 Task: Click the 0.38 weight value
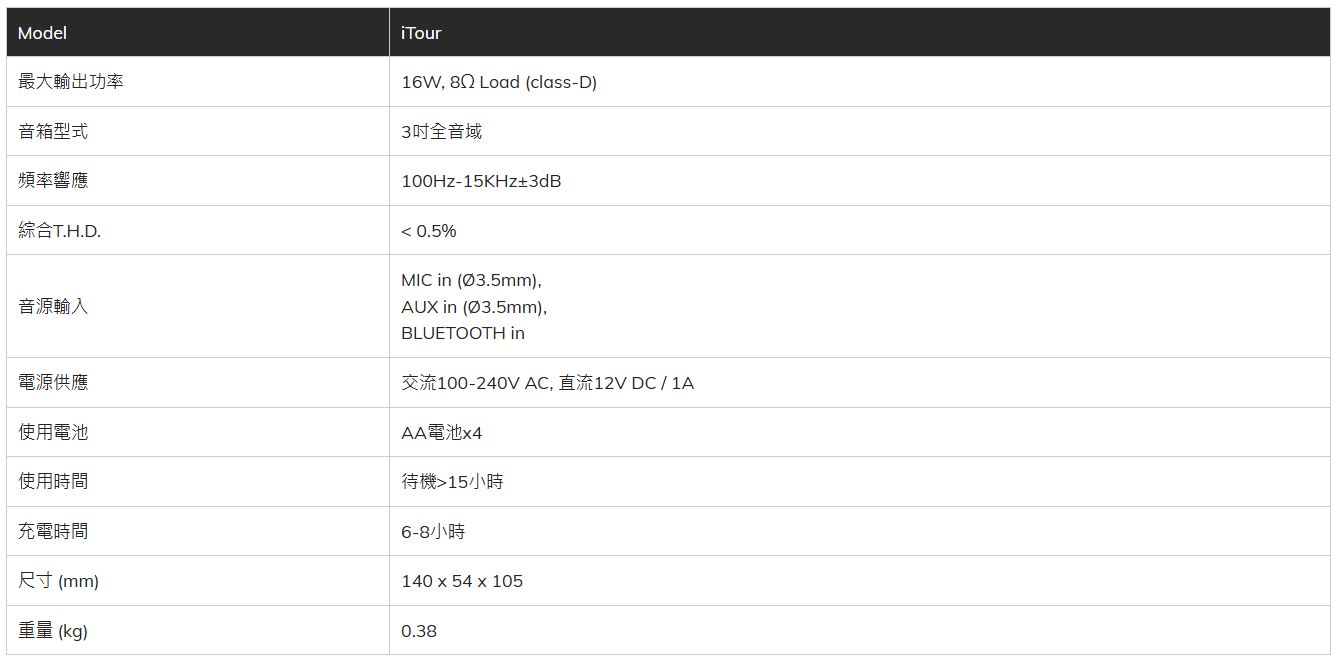[419, 631]
